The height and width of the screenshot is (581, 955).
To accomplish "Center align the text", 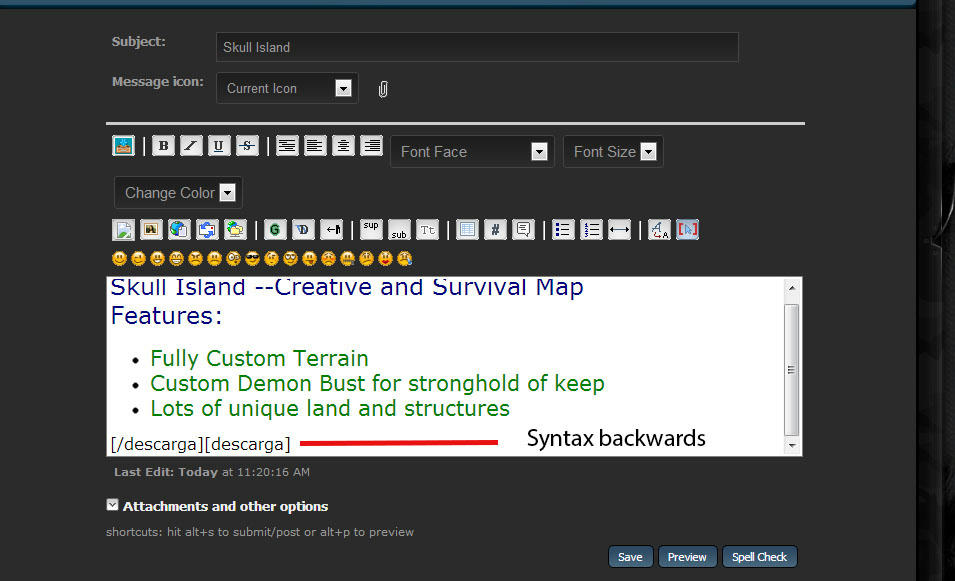I will tap(343, 146).
